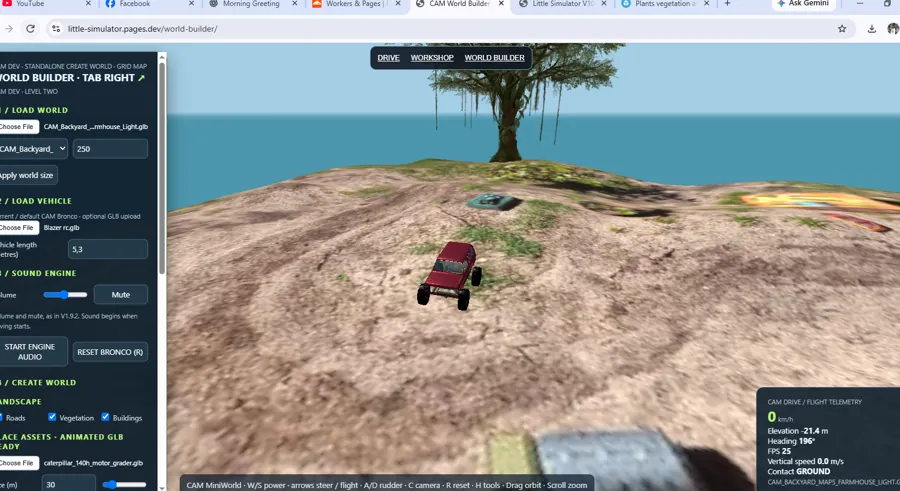Click the Elevation -21.4 m readout
The height and width of the screenshot is (491, 900).
pyautogui.click(x=797, y=431)
